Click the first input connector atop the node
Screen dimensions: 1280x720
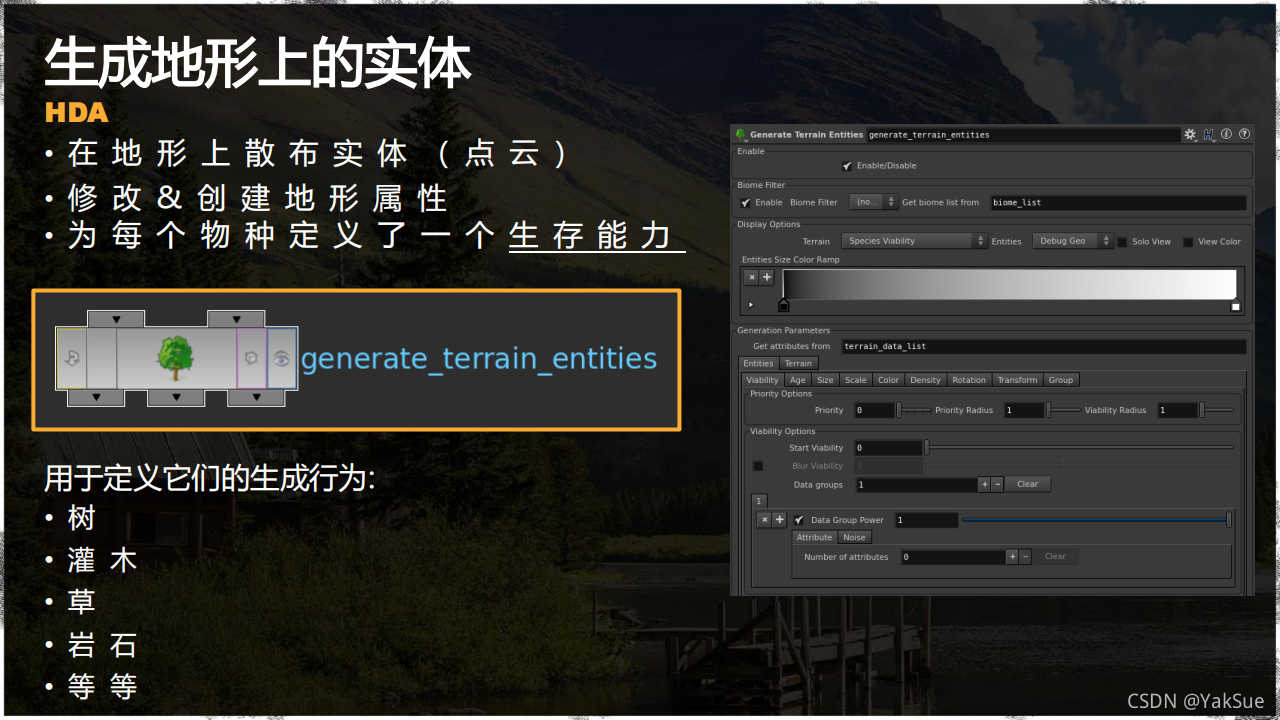[x=116, y=319]
